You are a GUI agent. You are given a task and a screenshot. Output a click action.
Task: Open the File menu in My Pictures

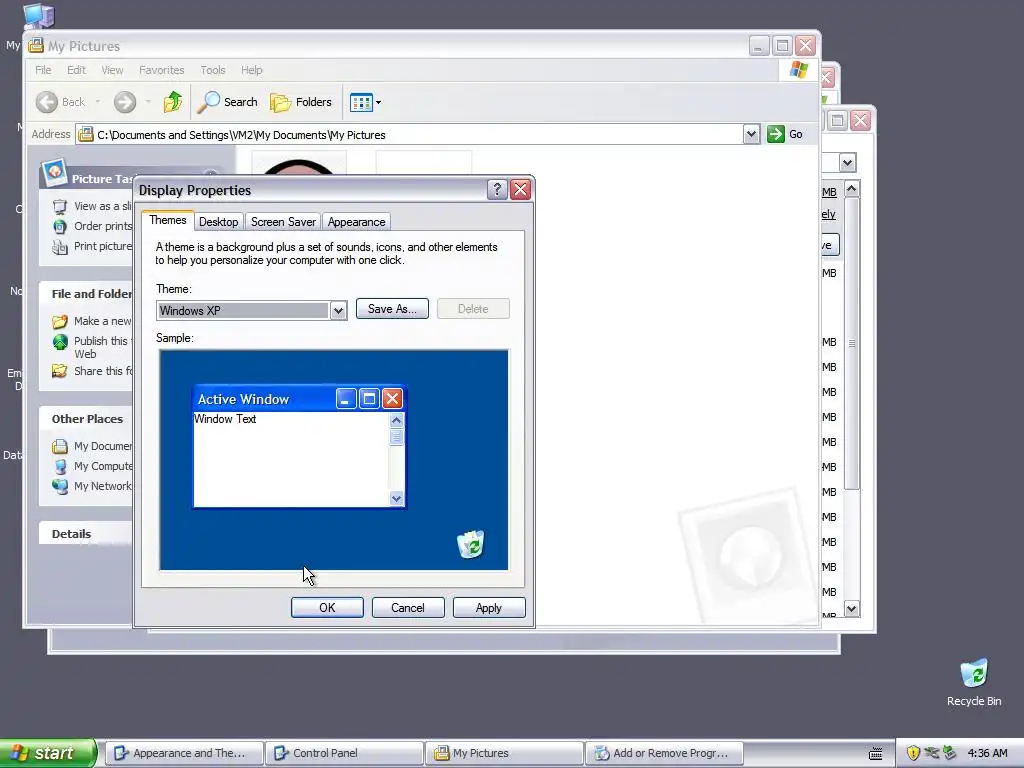(x=43, y=70)
